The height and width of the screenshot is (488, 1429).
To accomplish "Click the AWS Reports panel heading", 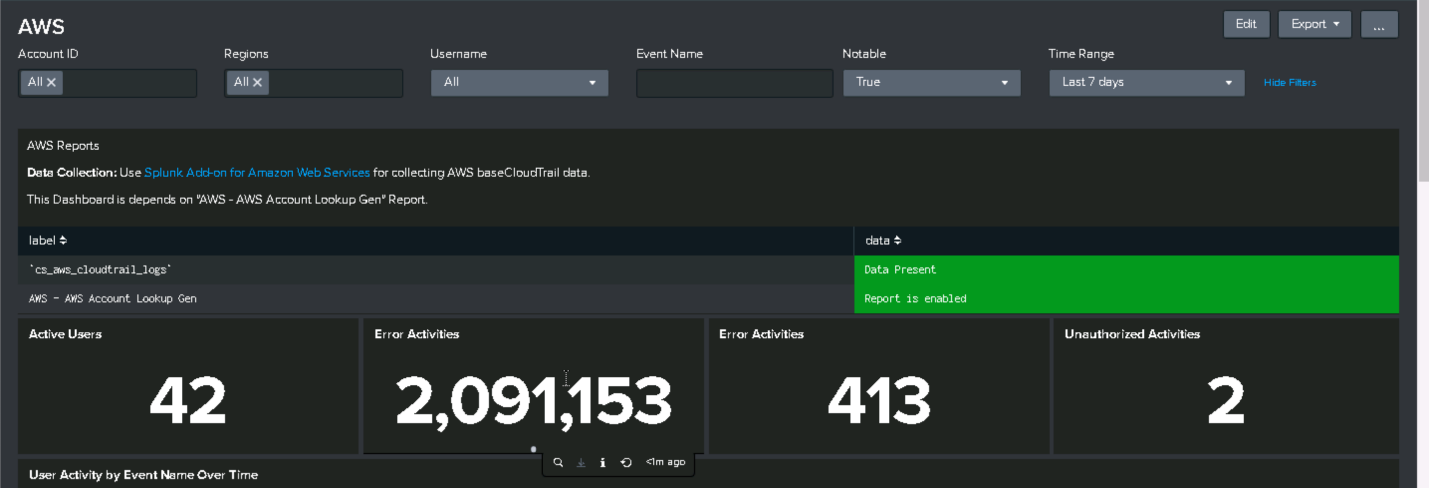I will (63, 145).
